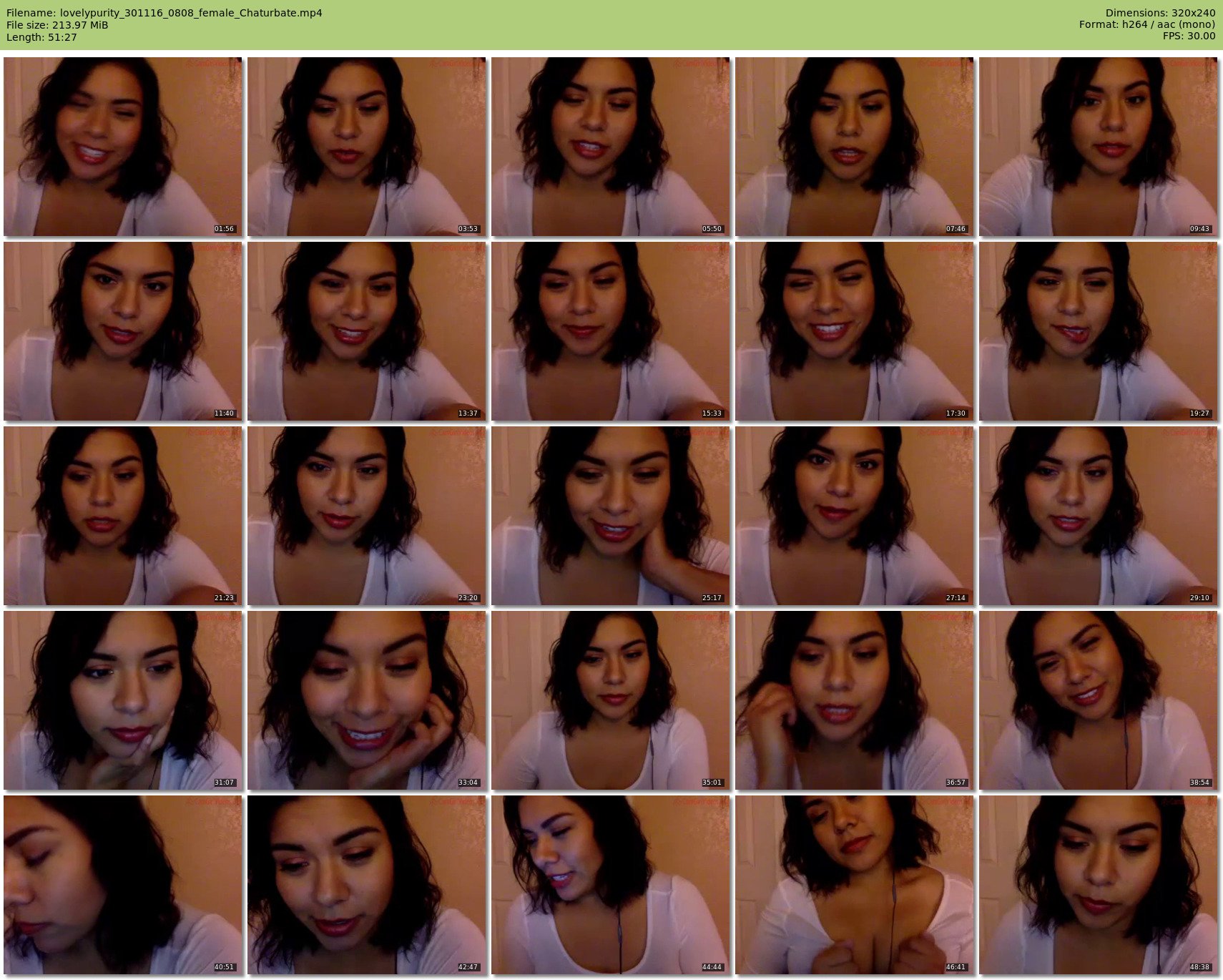The image size is (1223, 980).
Task: Click the thumbnail labeled 44:44
Action: pyautogui.click(x=611, y=885)
